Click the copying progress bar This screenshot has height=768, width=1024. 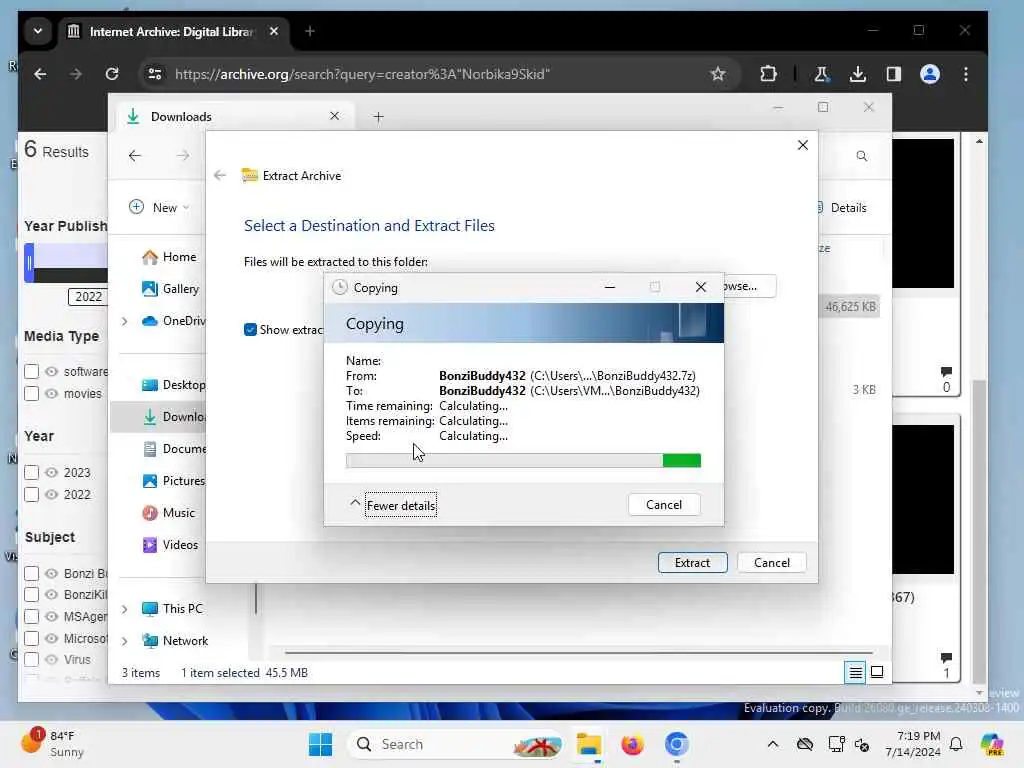523,460
